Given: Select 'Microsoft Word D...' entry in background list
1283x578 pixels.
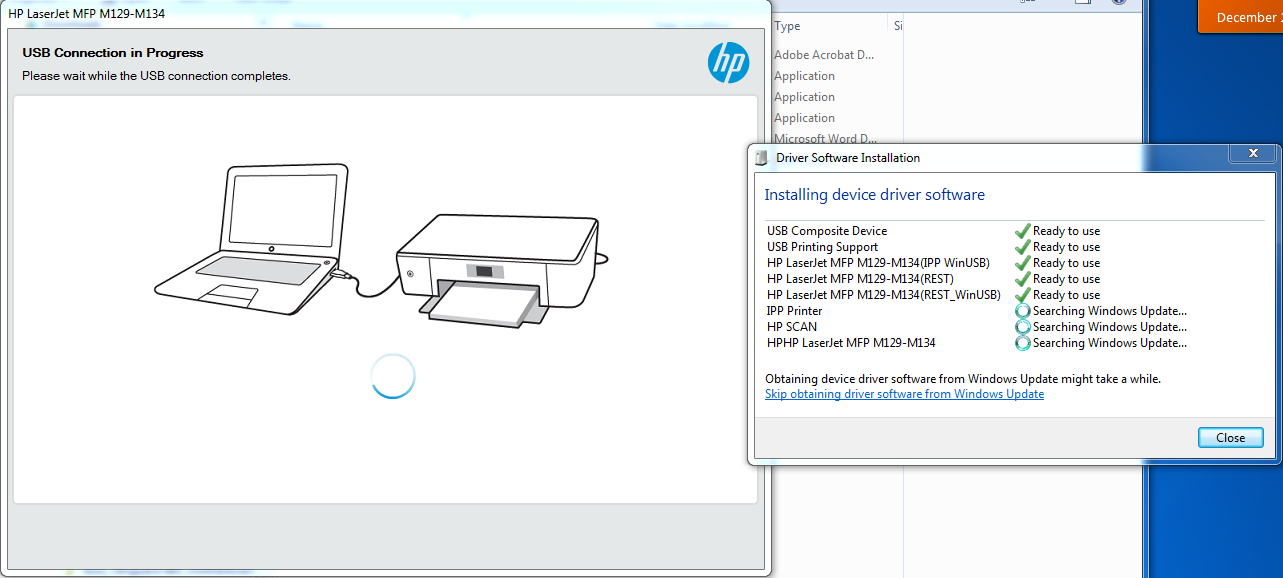Looking at the screenshot, I should tap(825, 139).
